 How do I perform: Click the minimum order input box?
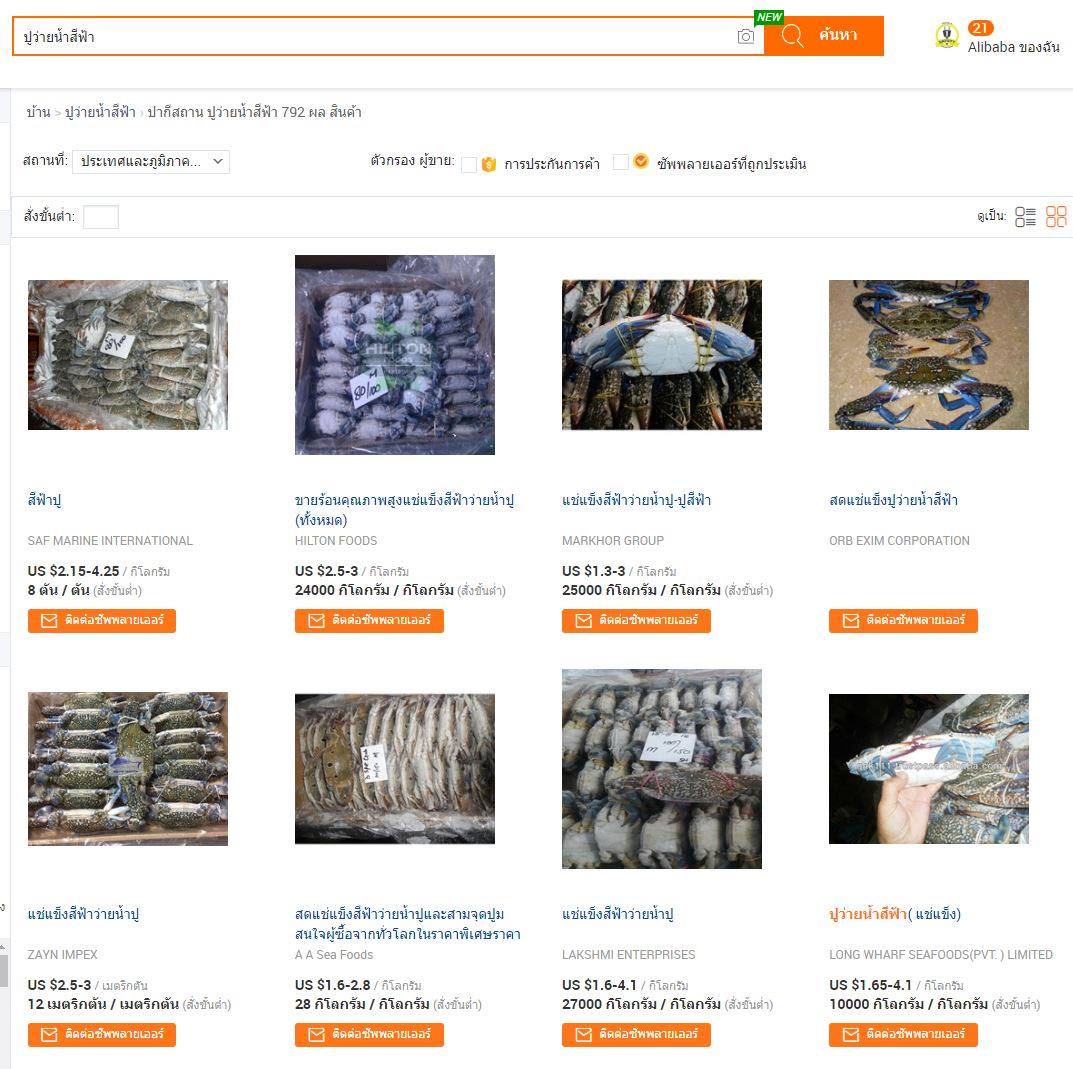pyautogui.click(x=101, y=217)
